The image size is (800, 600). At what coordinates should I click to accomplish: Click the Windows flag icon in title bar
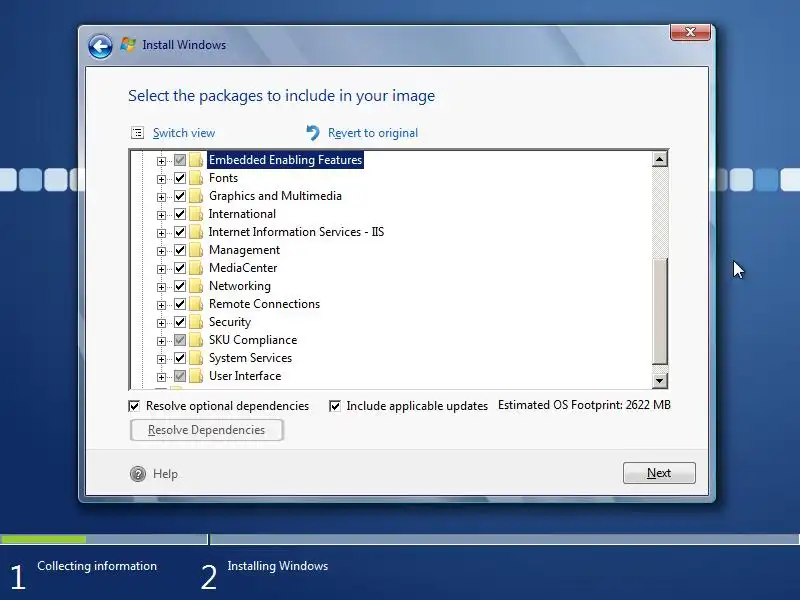128,44
